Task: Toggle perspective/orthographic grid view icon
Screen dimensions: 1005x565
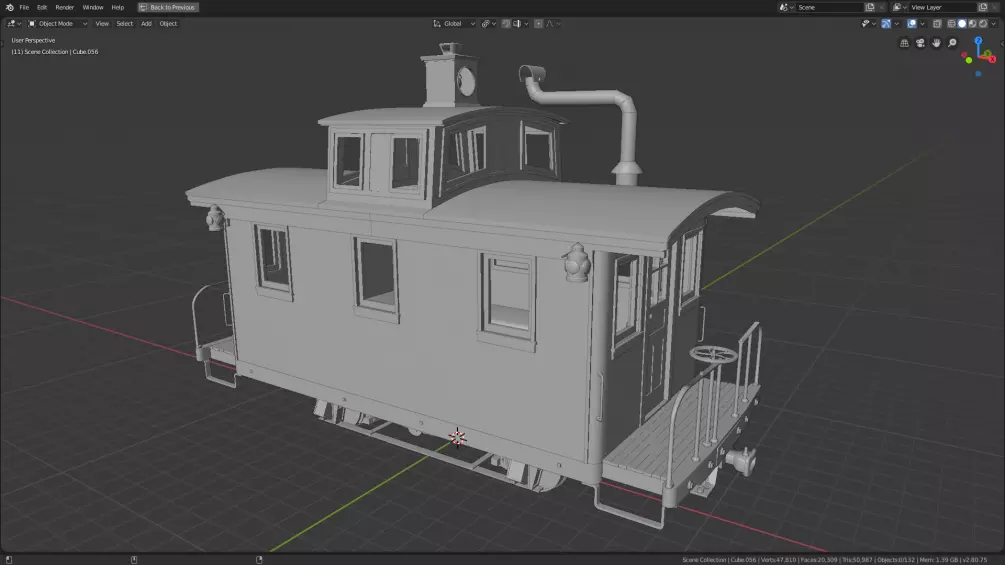Action: pyautogui.click(x=904, y=43)
